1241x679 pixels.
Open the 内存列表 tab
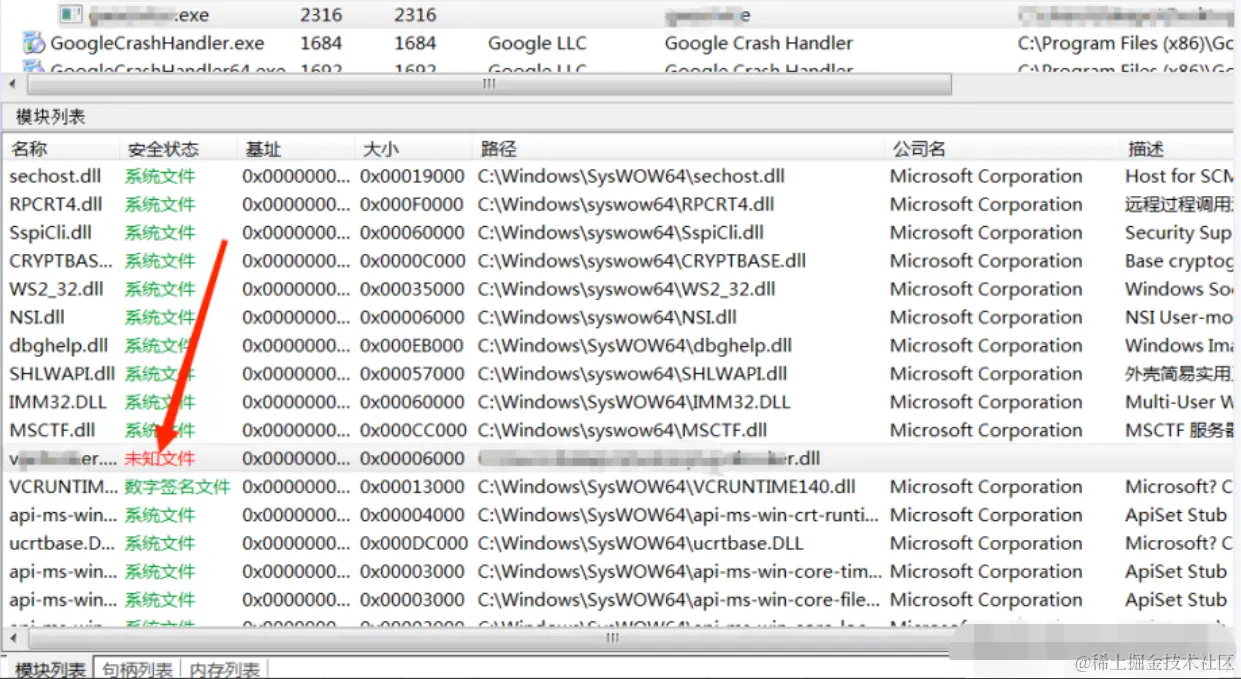(225, 669)
